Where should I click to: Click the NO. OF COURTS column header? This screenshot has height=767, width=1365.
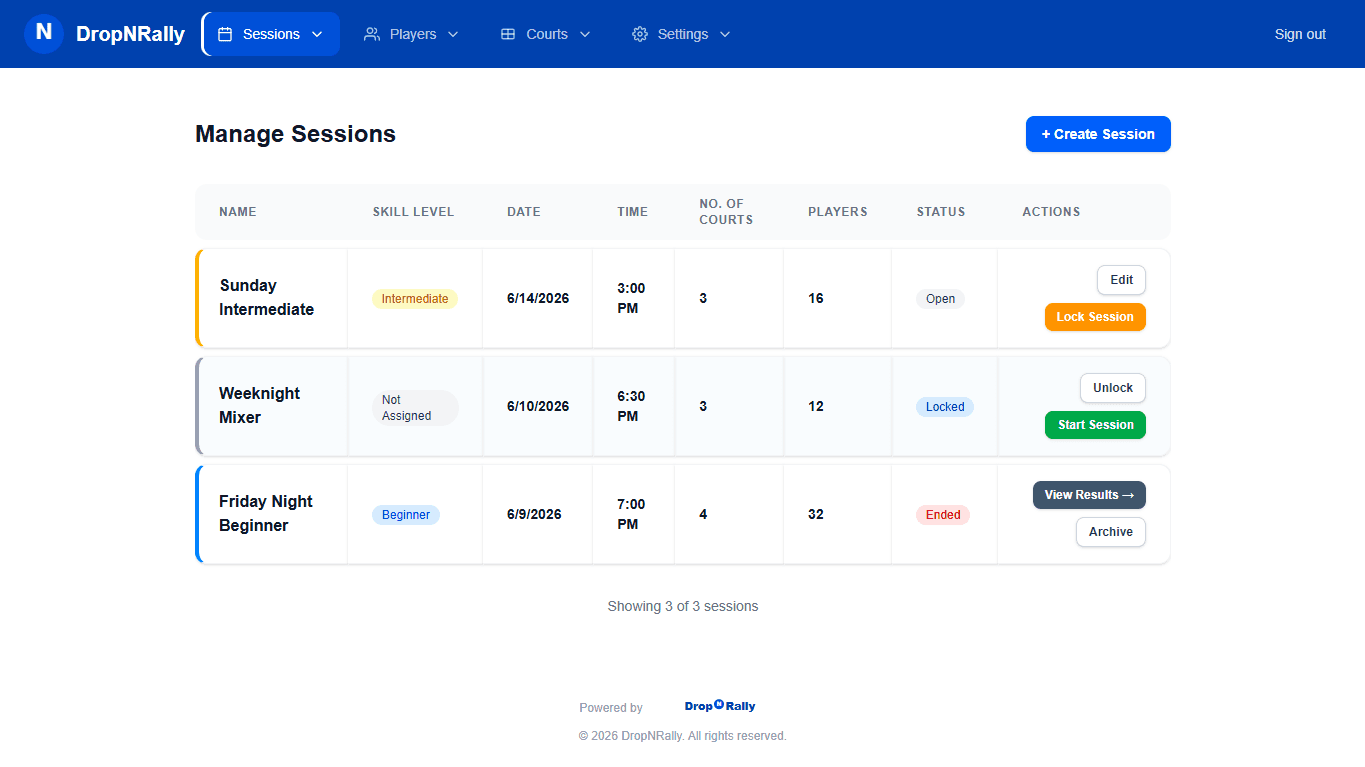coord(726,212)
